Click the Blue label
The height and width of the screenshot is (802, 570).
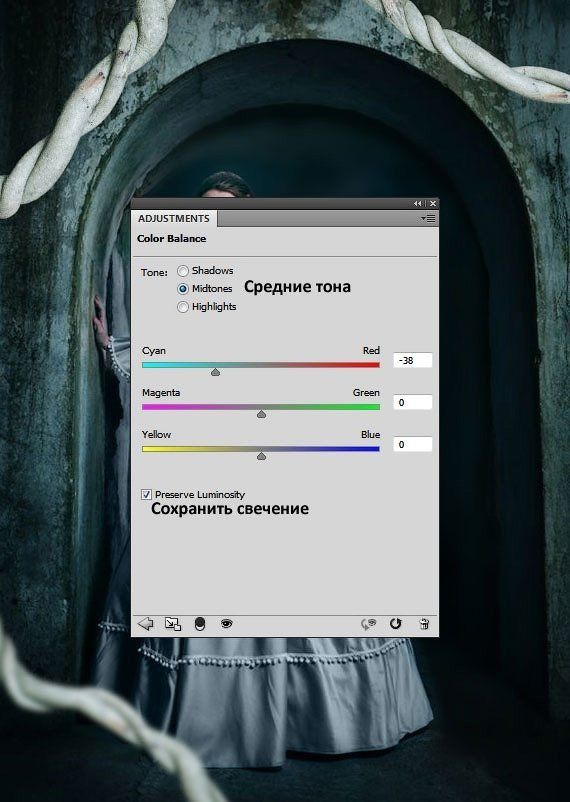370,434
